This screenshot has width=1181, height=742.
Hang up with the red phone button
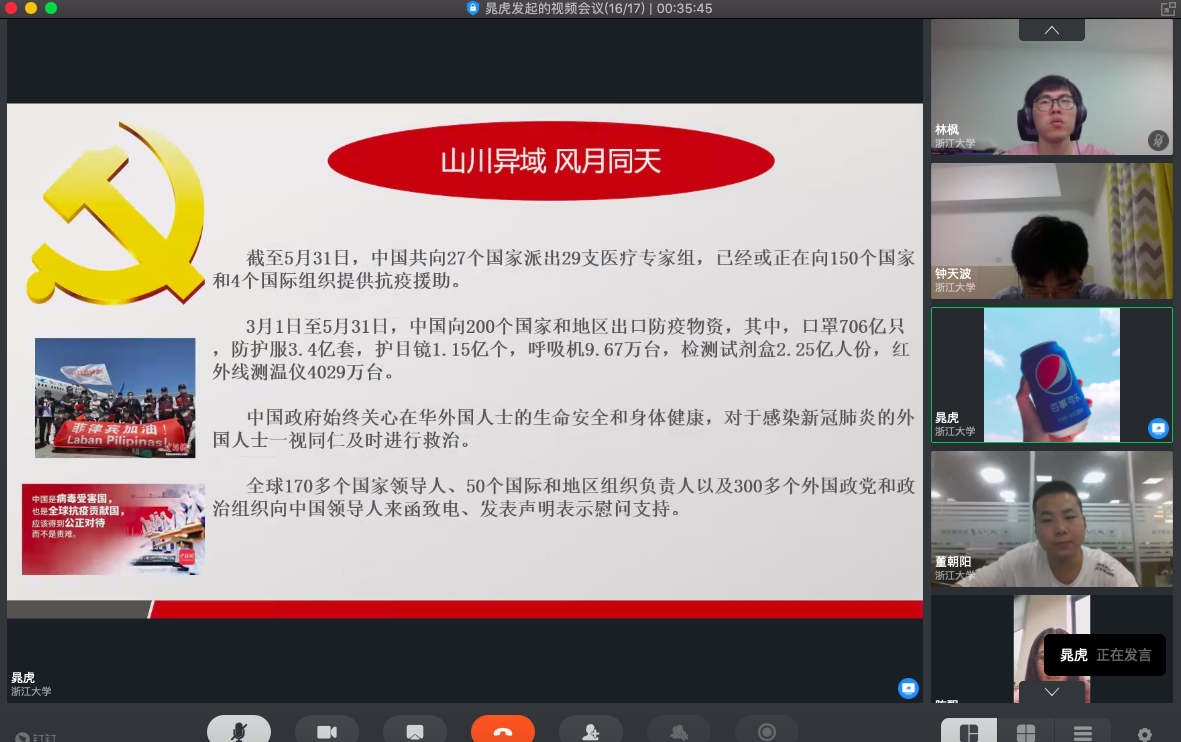point(502,731)
